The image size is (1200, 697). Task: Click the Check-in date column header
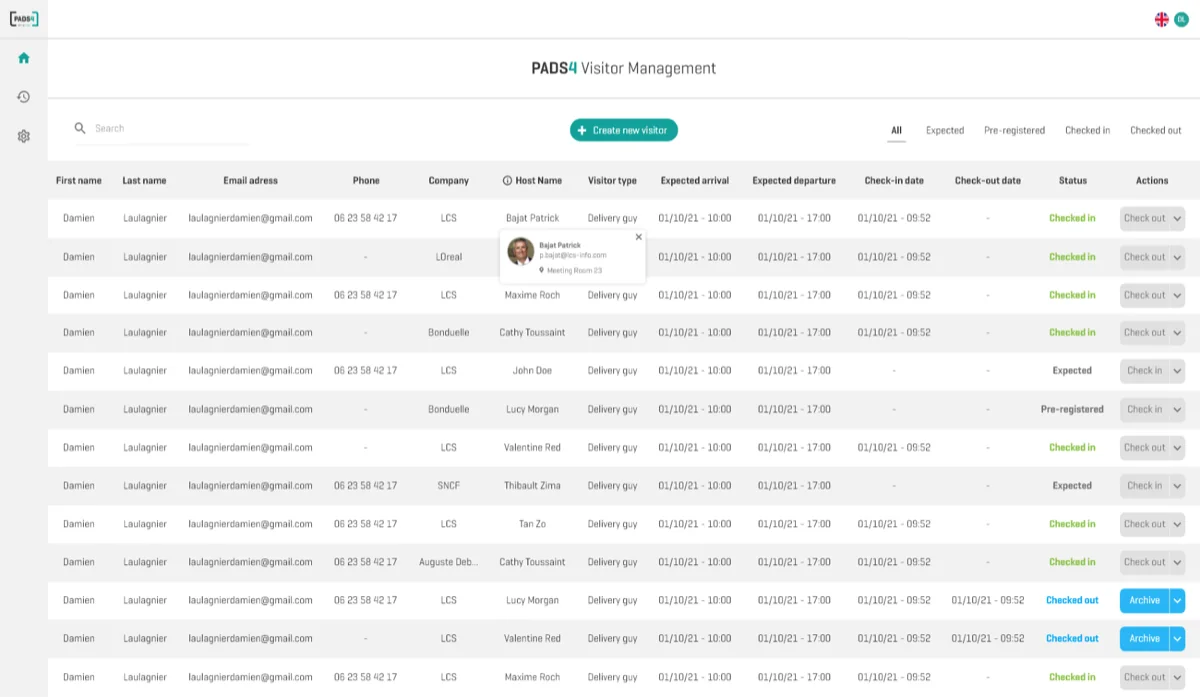pyautogui.click(x=894, y=181)
